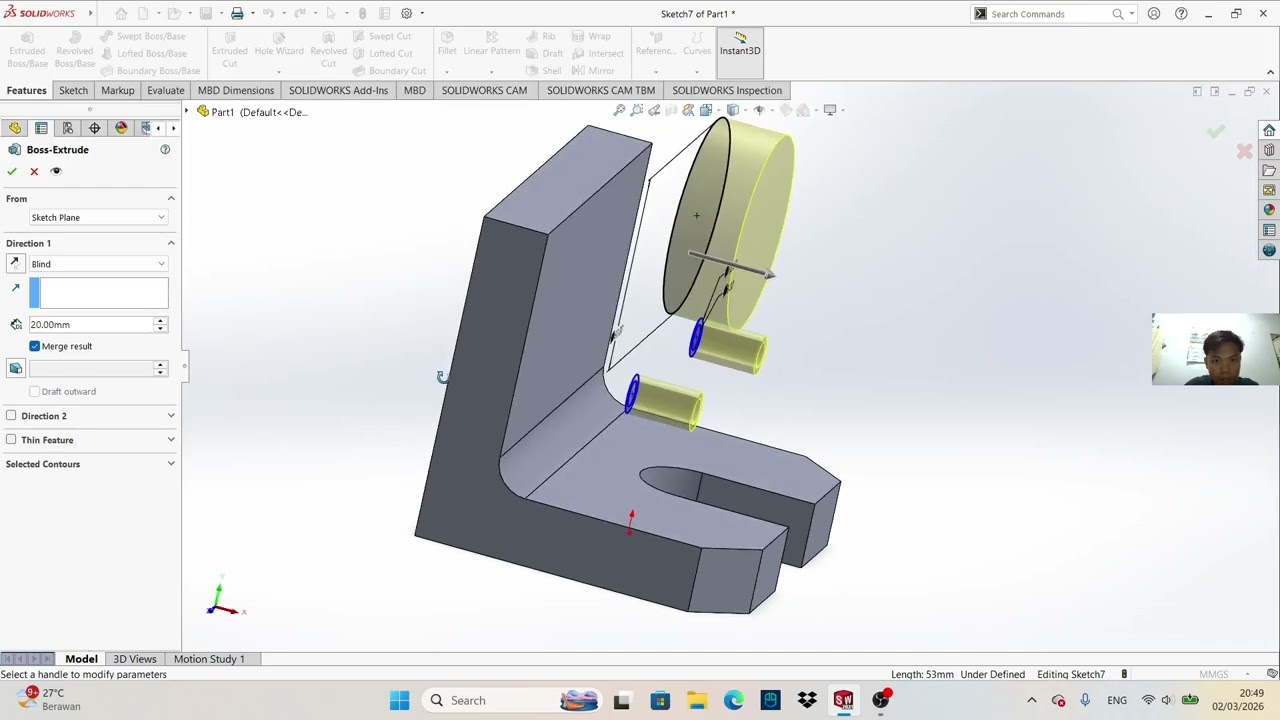
Task: Switch to the Markup tab
Action: click(x=117, y=90)
